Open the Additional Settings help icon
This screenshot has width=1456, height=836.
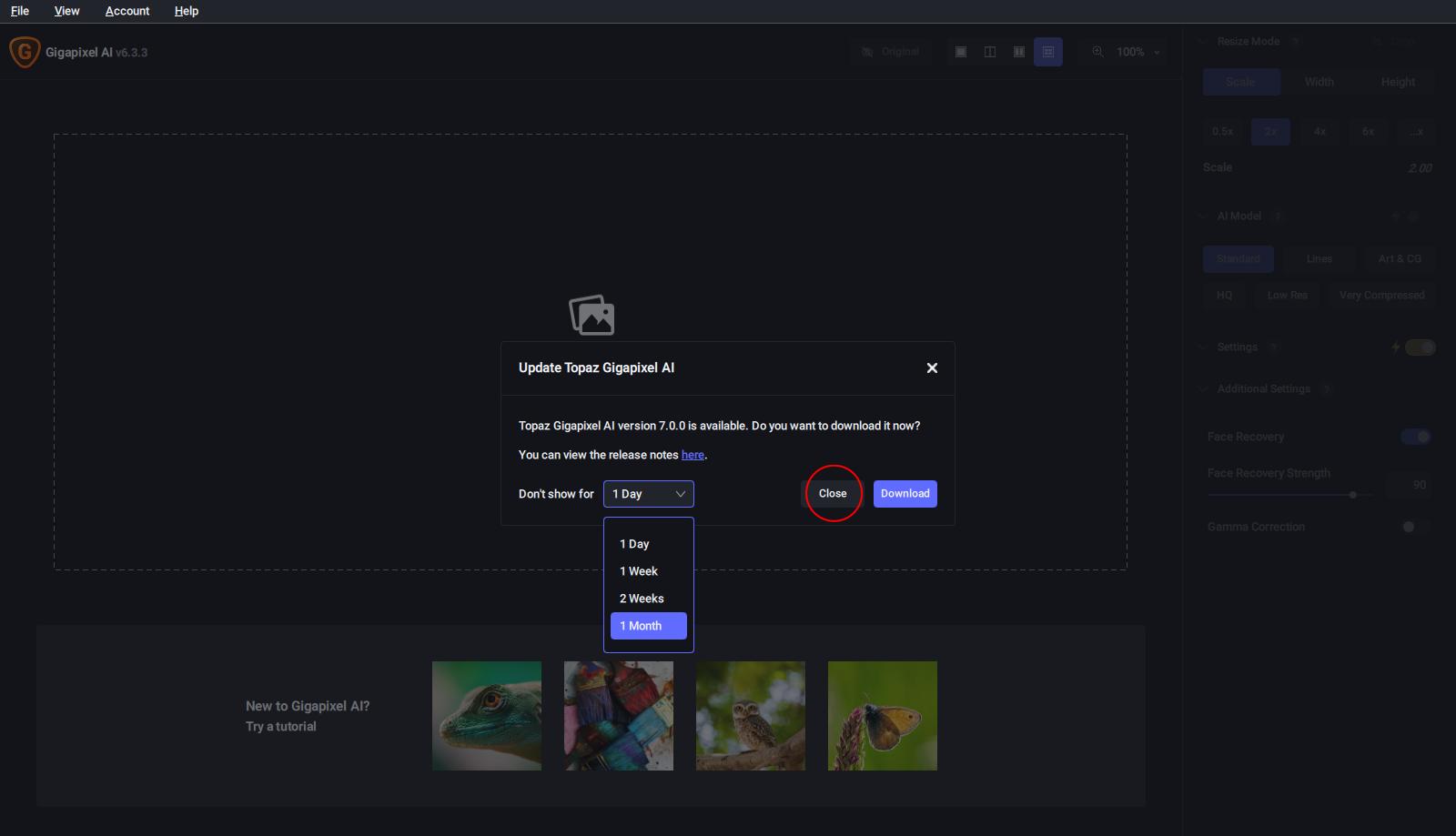coord(1327,389)
